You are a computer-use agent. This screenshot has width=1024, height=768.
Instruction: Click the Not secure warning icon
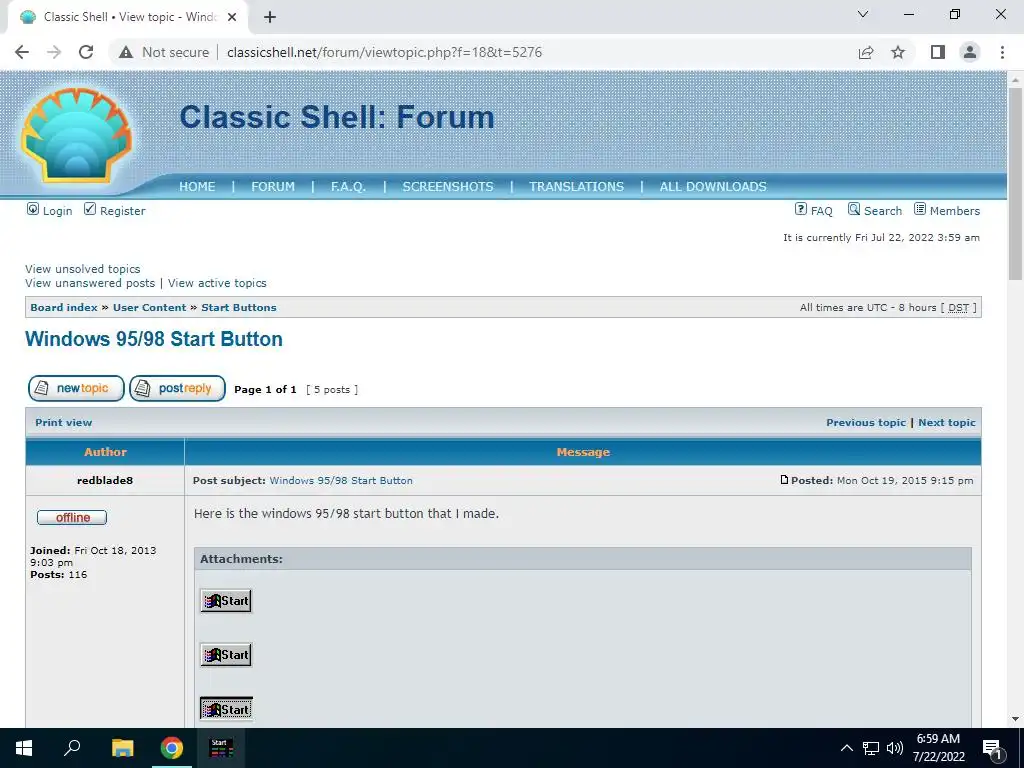click(125, 52)
